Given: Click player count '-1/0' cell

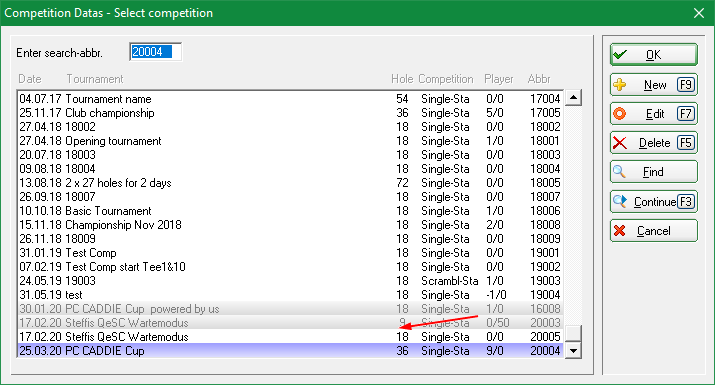Looking at the screenshot, I should click(496, 295).
